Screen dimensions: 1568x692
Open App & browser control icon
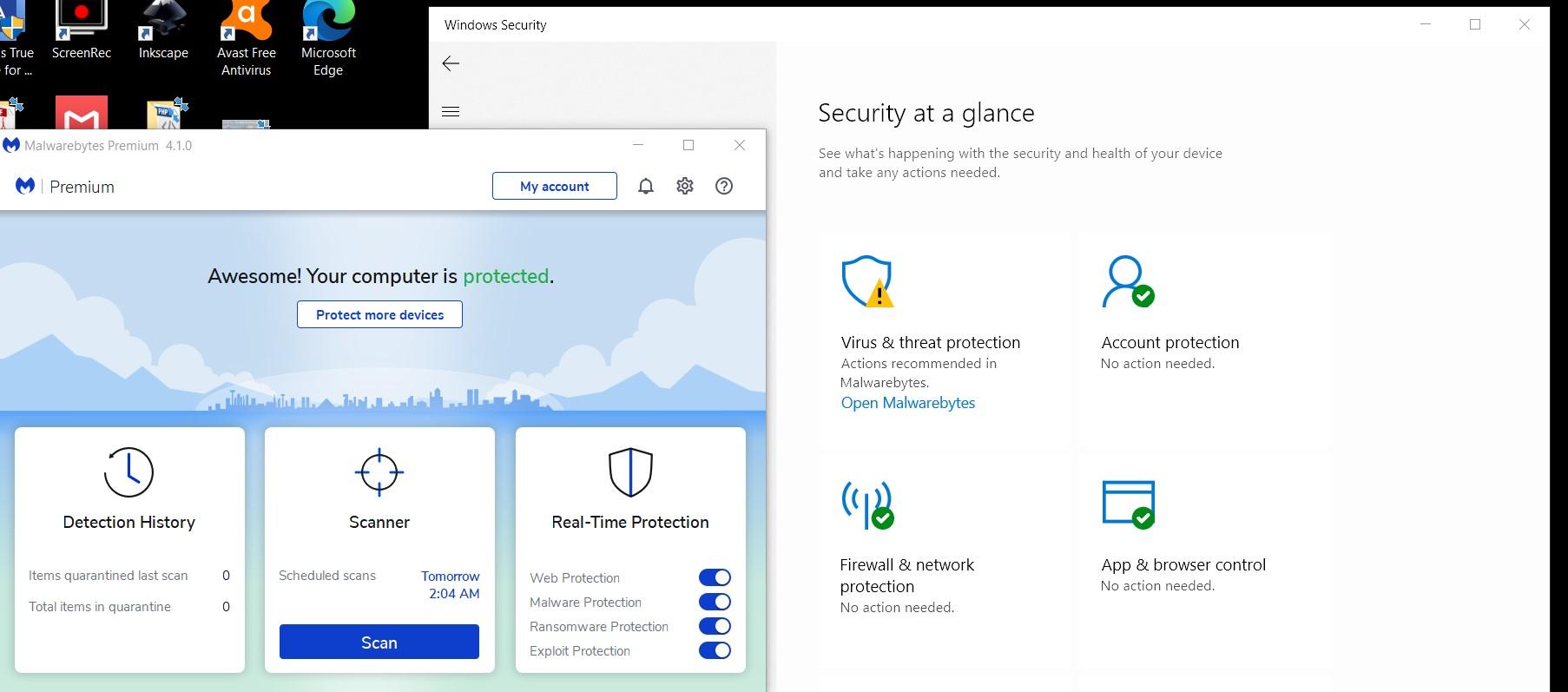click(1128, 504)
